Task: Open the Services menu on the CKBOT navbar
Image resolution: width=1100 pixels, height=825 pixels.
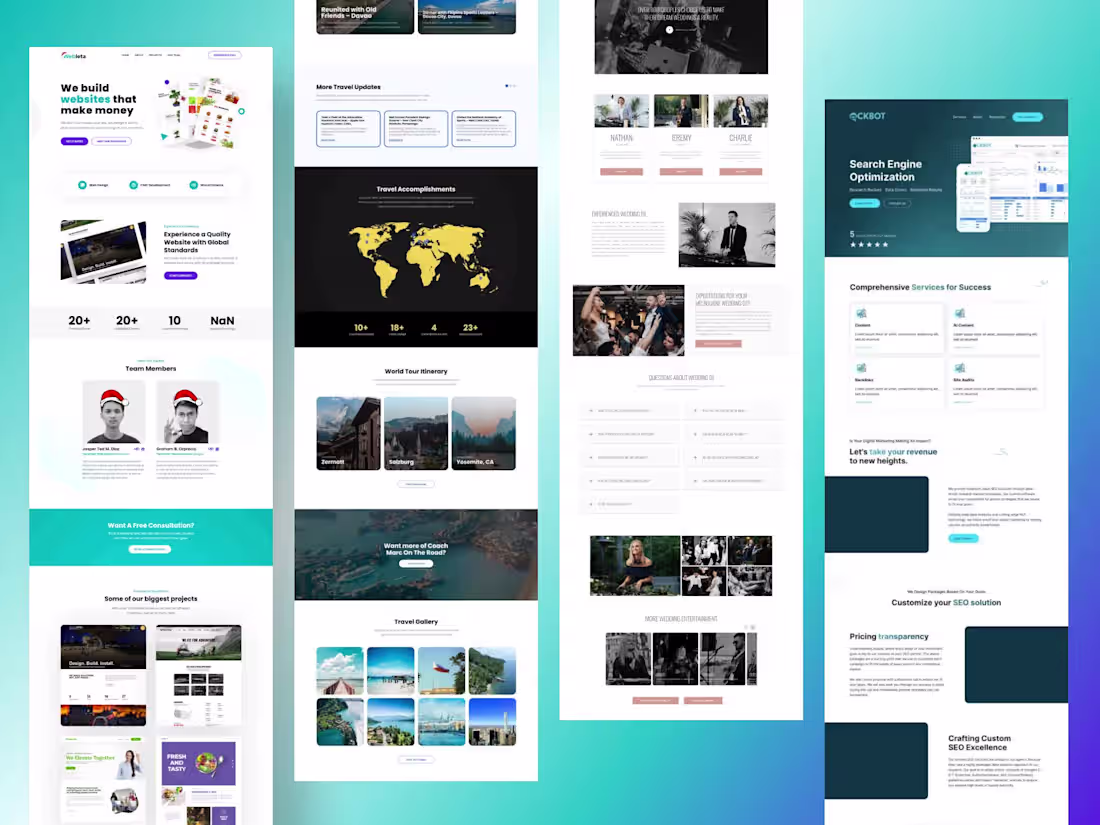Action: (959, 116)
